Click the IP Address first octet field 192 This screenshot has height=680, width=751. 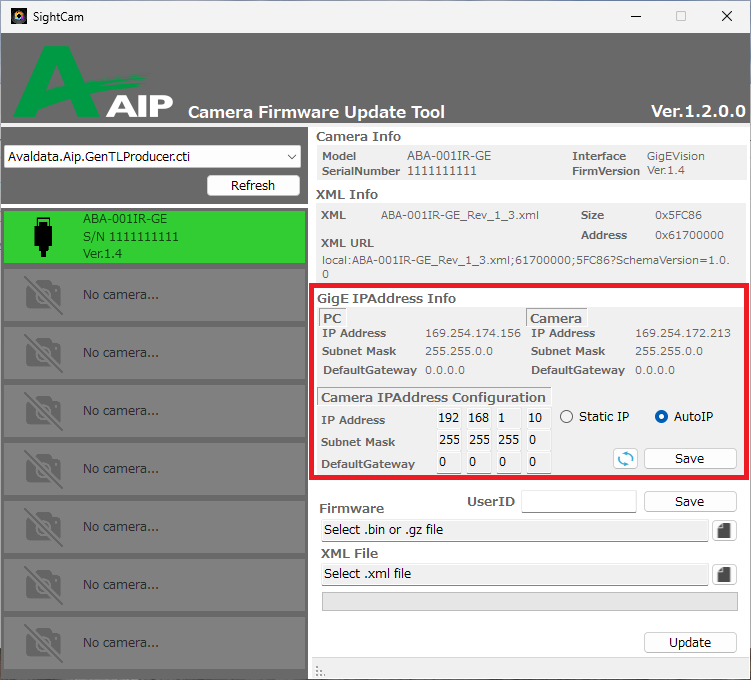[449, 418]
